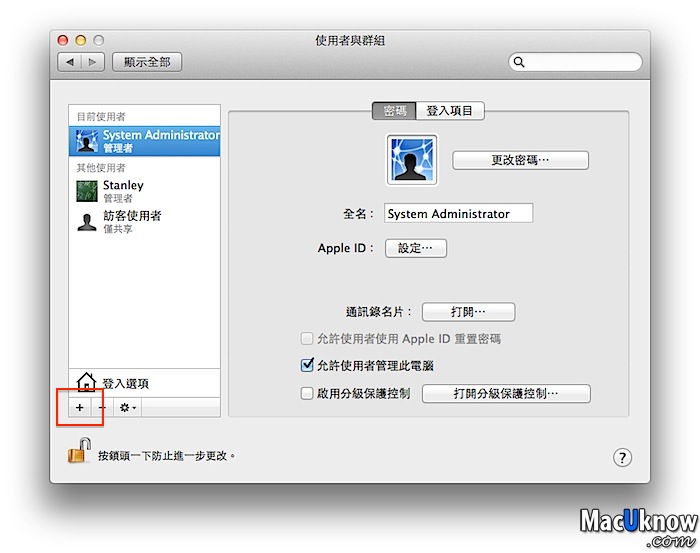Click the Apple ID 設定 button
Screen dimensions: 700x553
(x=415, y=248)
